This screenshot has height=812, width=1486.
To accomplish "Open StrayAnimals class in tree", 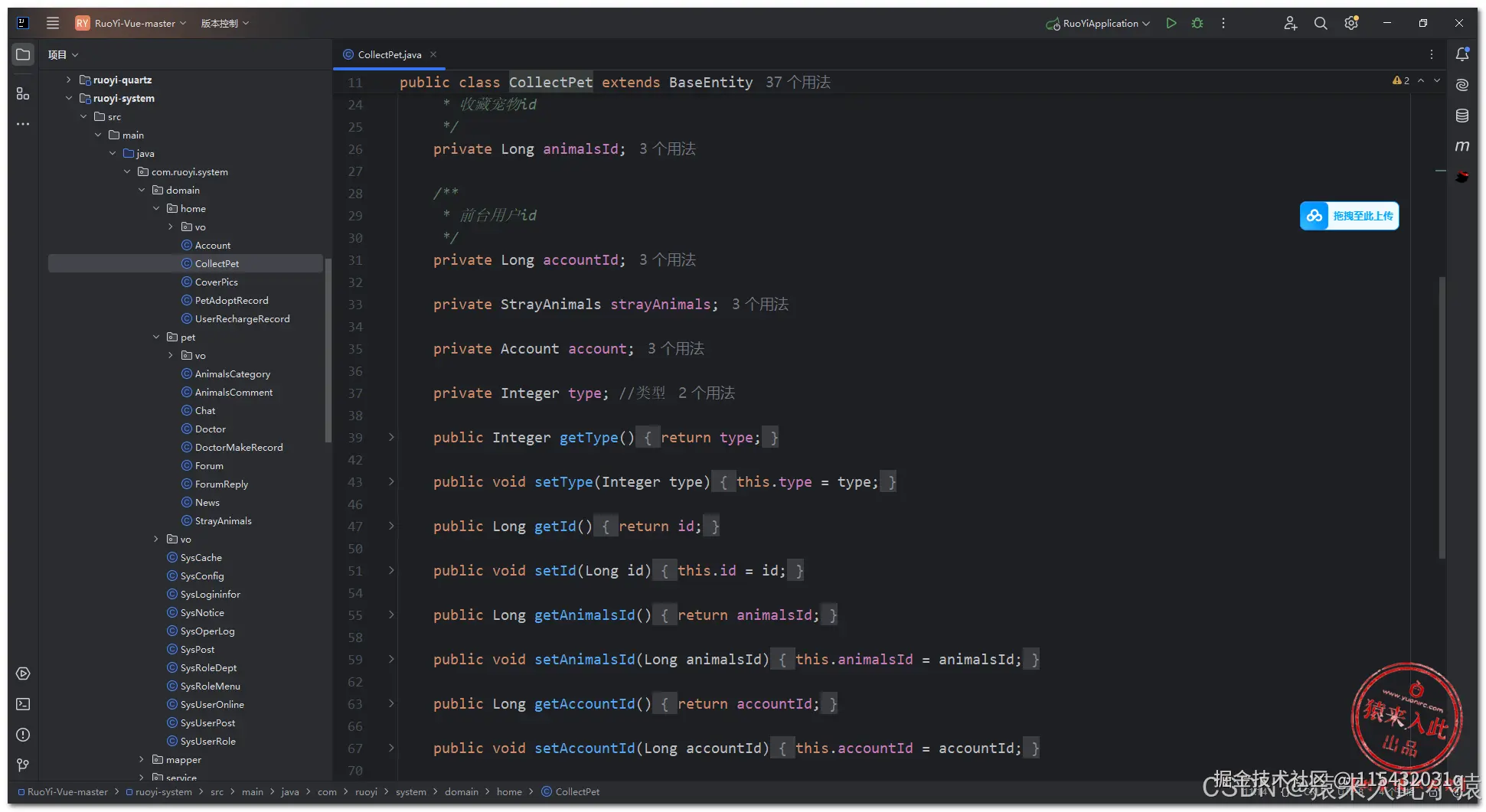I will pyautogui.click(x=223, y=520).
